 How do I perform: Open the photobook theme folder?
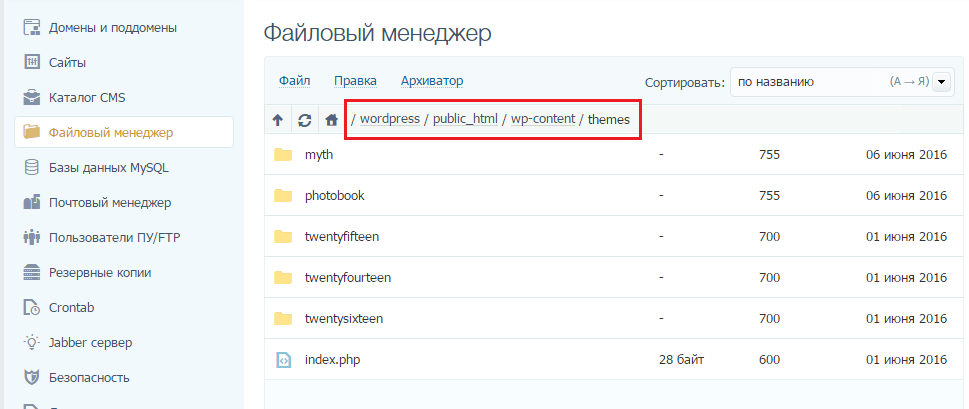335,196
